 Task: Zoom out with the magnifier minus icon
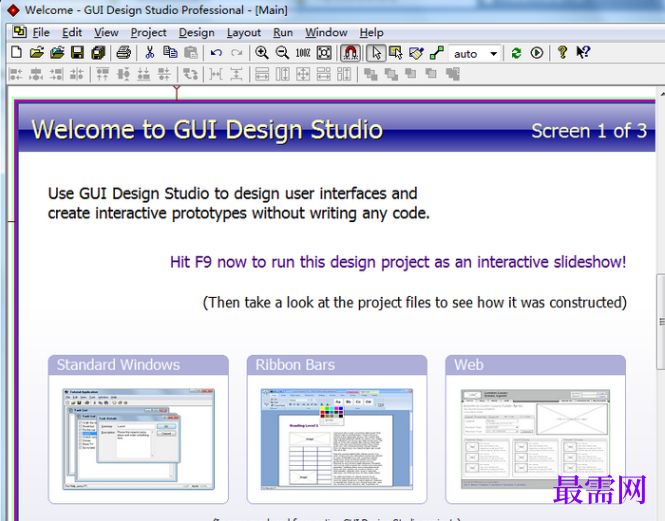[282, 53]
